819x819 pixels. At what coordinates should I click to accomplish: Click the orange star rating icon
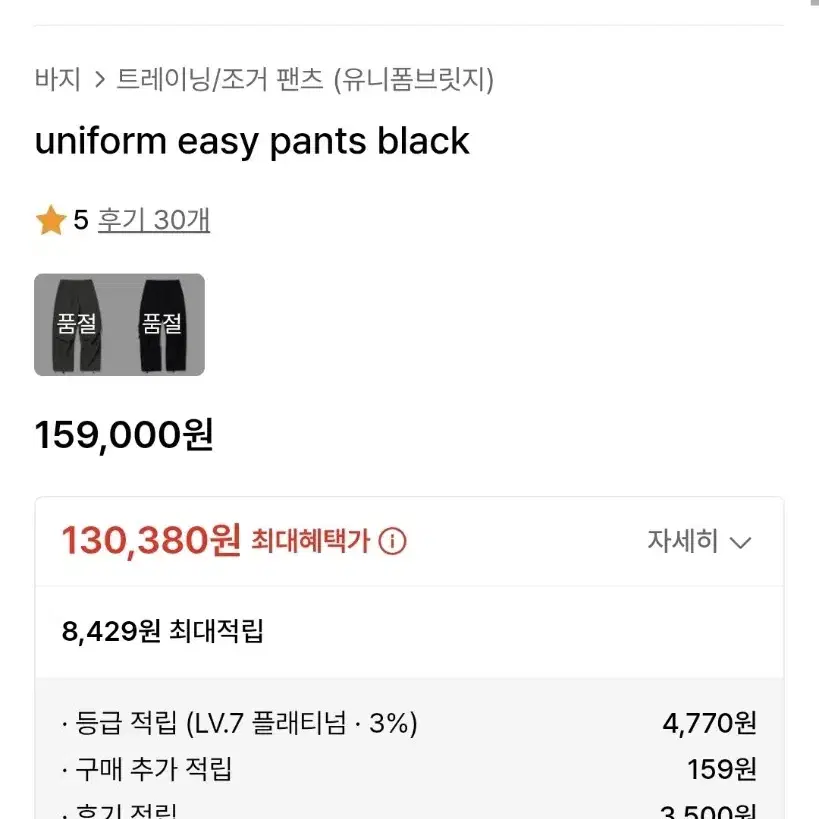[x=51, y=220]
